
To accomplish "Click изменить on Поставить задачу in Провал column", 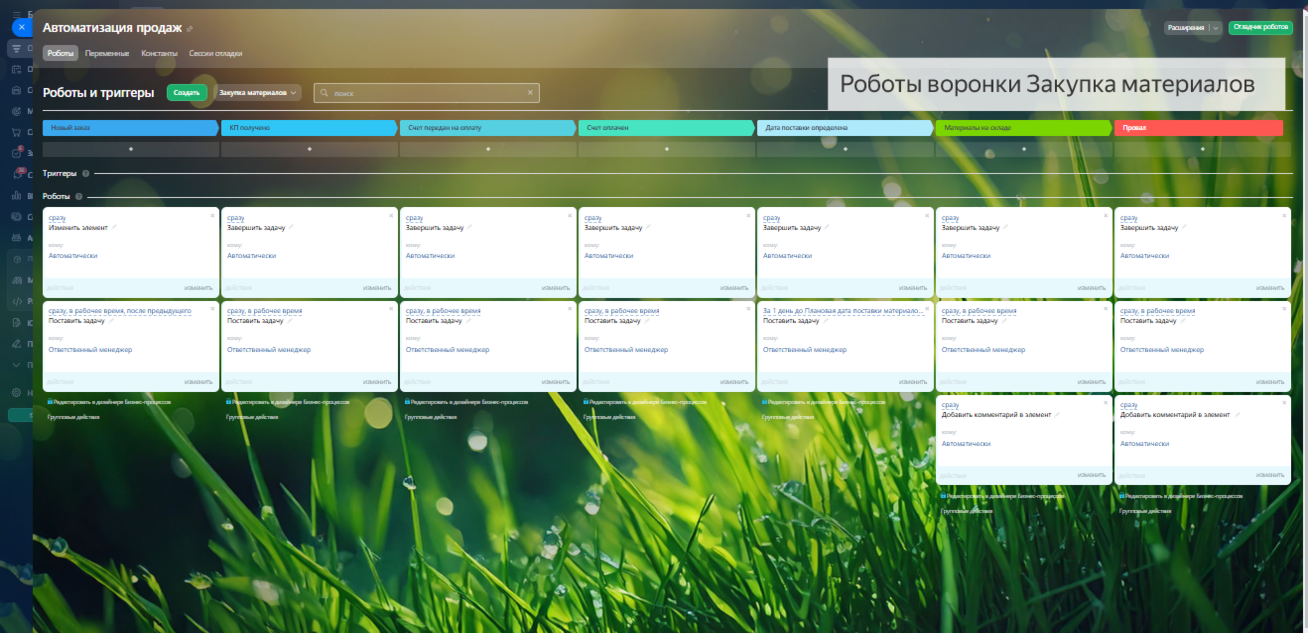I will (1270, 382).
